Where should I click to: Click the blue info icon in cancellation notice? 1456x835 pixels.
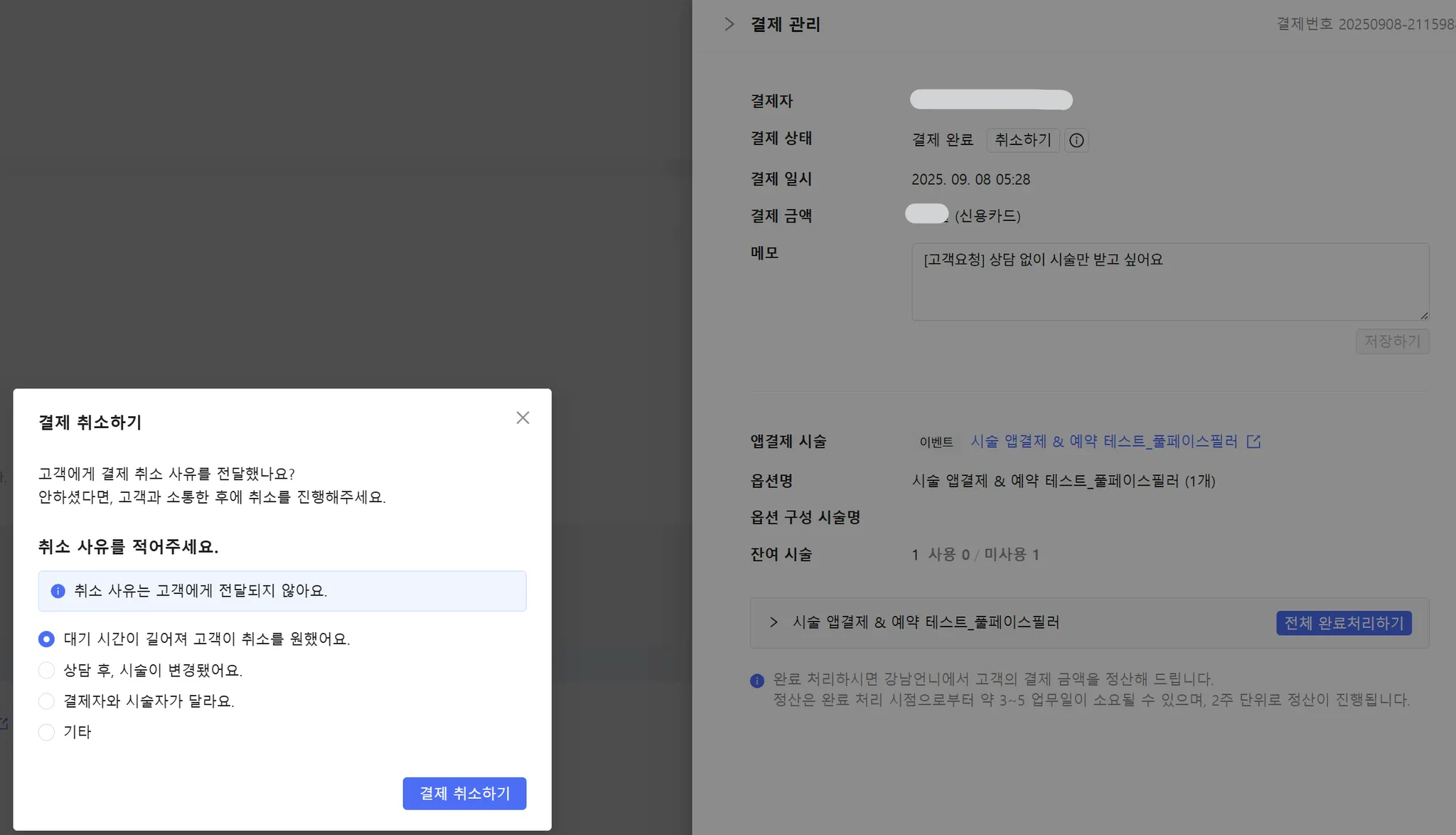58,591
